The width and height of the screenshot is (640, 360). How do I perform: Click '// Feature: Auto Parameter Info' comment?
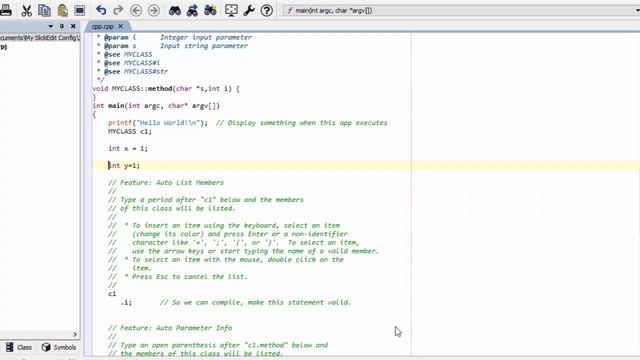tap(170, 328)
